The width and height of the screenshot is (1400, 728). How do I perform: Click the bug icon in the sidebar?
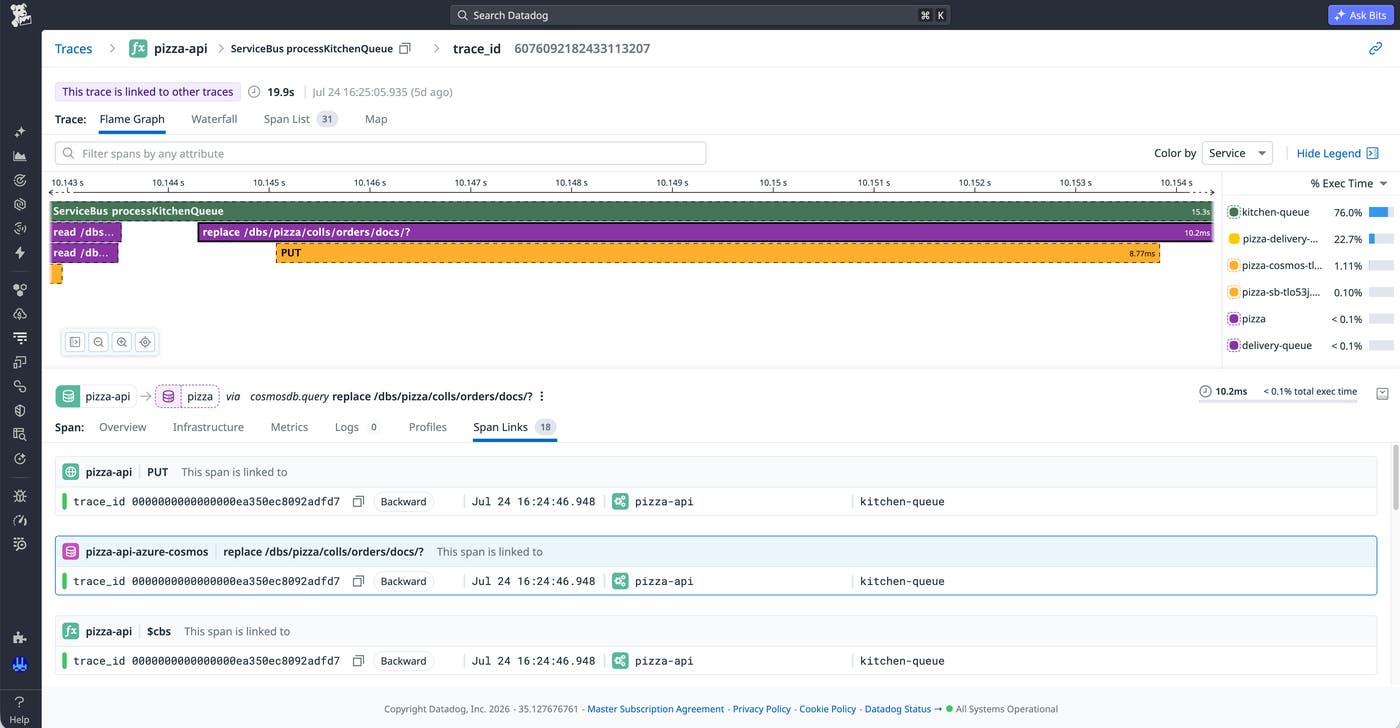(20, 496)
